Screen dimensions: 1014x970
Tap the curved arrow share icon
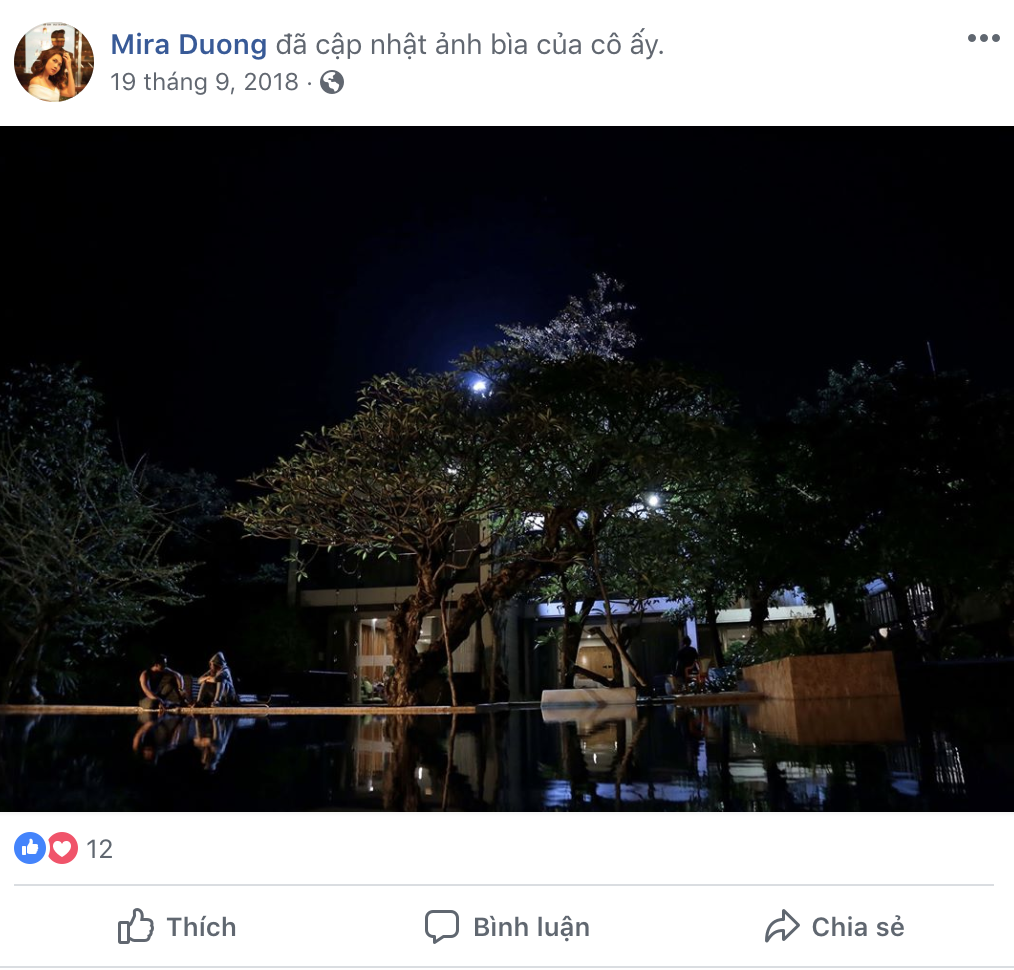[x=782, y=926]
